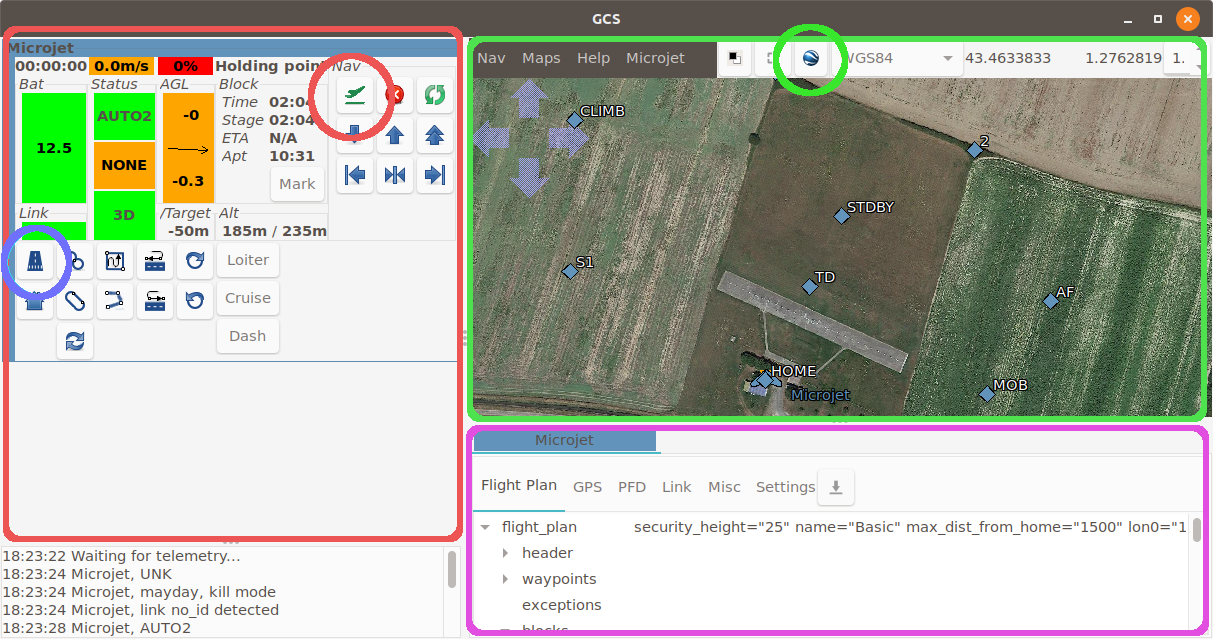
Task: Click the green resurrect icon
Action: [x=435, y=95]
